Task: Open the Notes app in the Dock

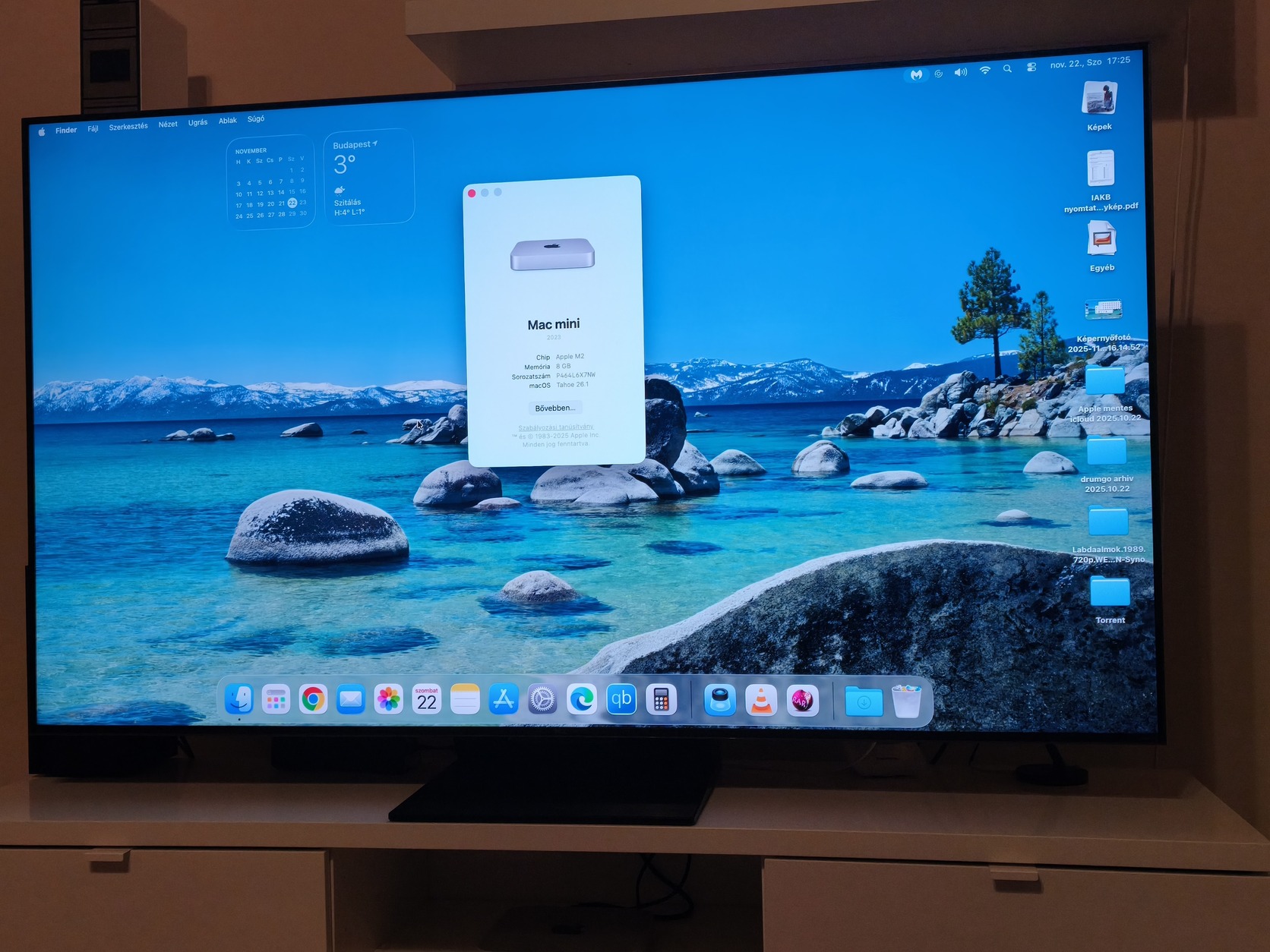Action: pos(465,699)
